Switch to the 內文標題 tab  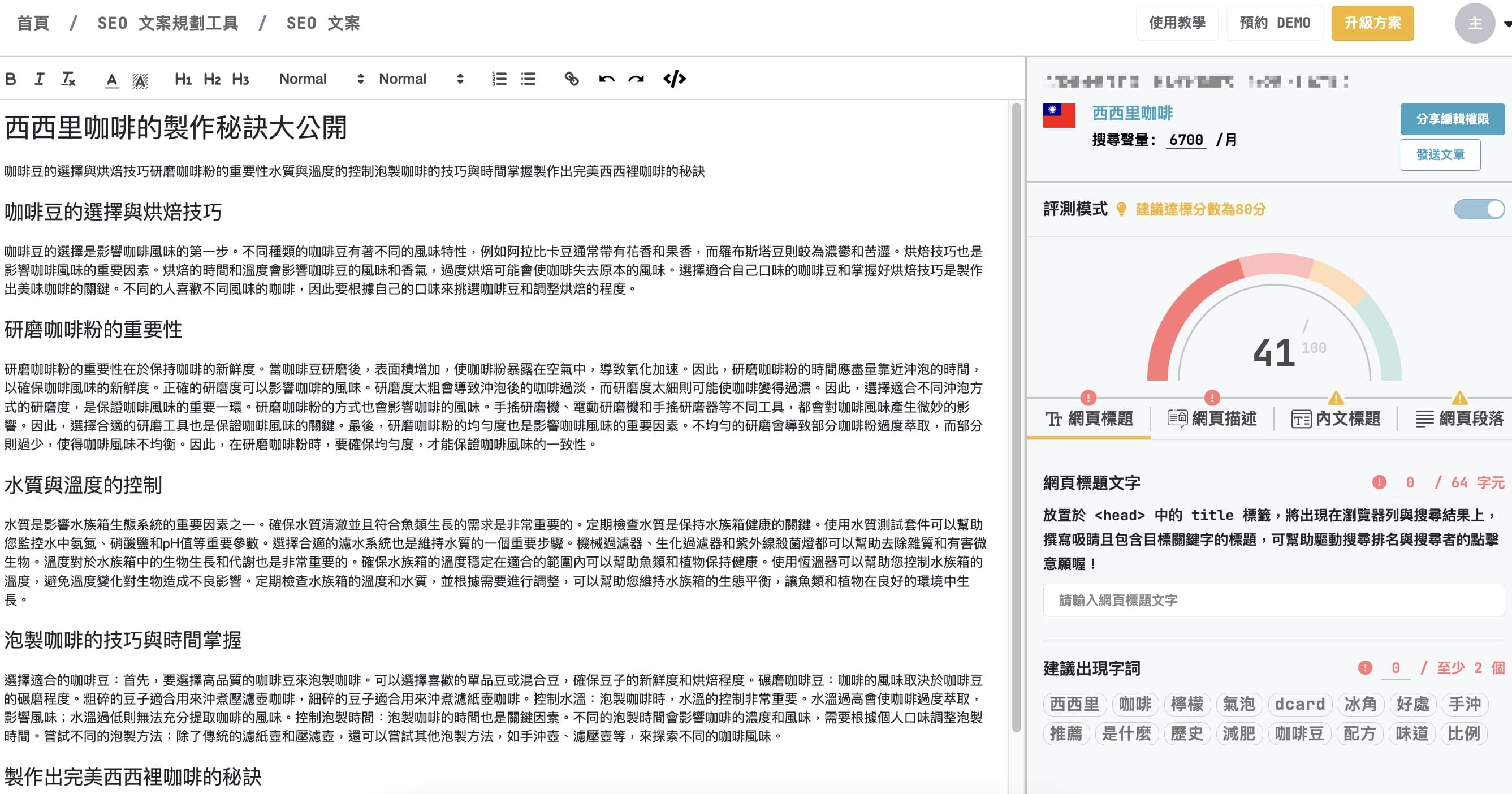1336,418
